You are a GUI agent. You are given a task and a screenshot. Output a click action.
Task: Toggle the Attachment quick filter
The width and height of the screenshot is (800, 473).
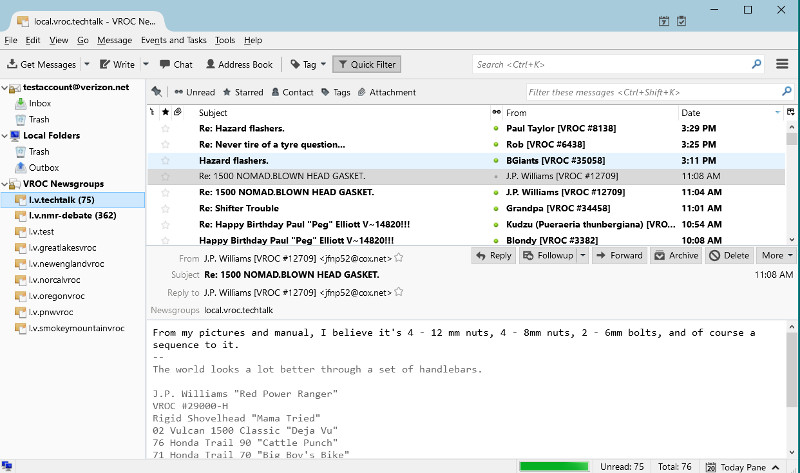point(387,92)
